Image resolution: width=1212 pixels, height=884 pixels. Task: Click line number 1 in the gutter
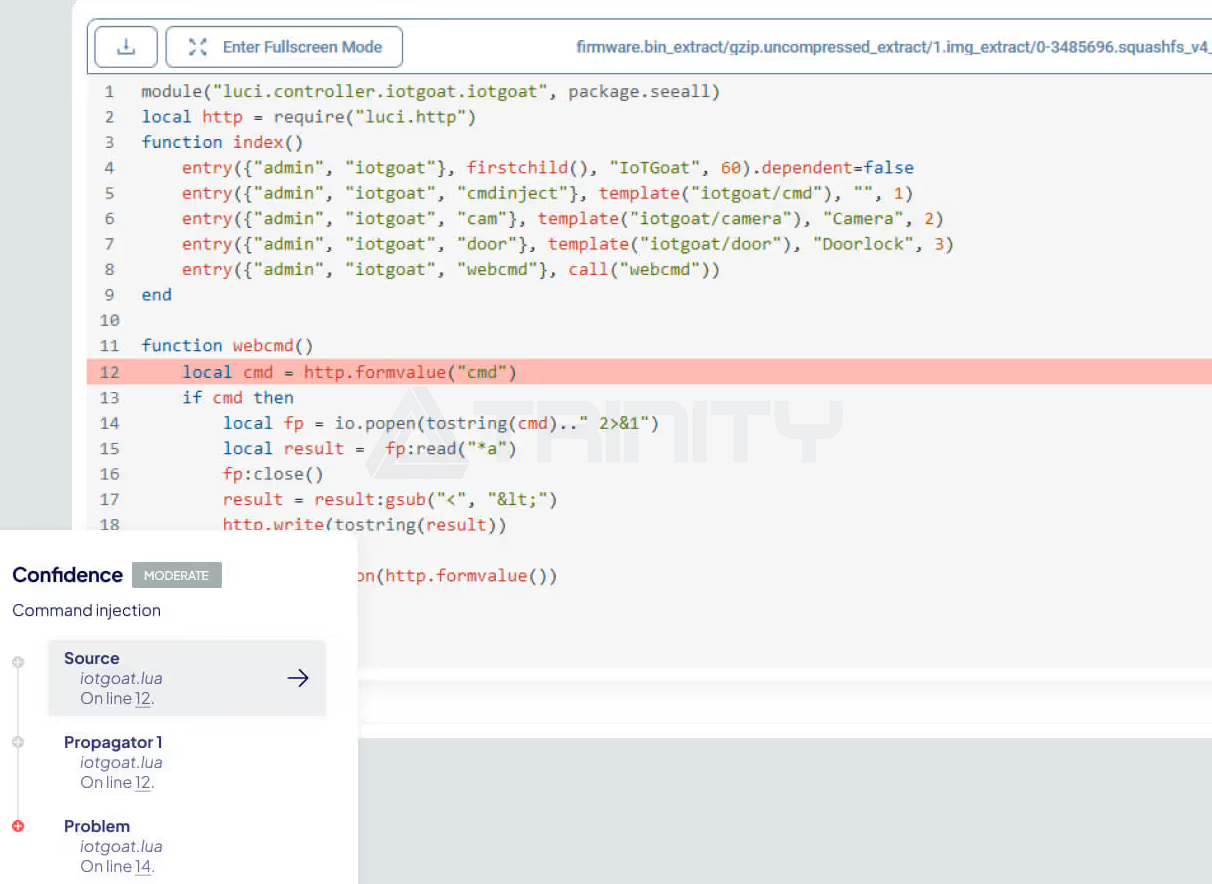110,92
